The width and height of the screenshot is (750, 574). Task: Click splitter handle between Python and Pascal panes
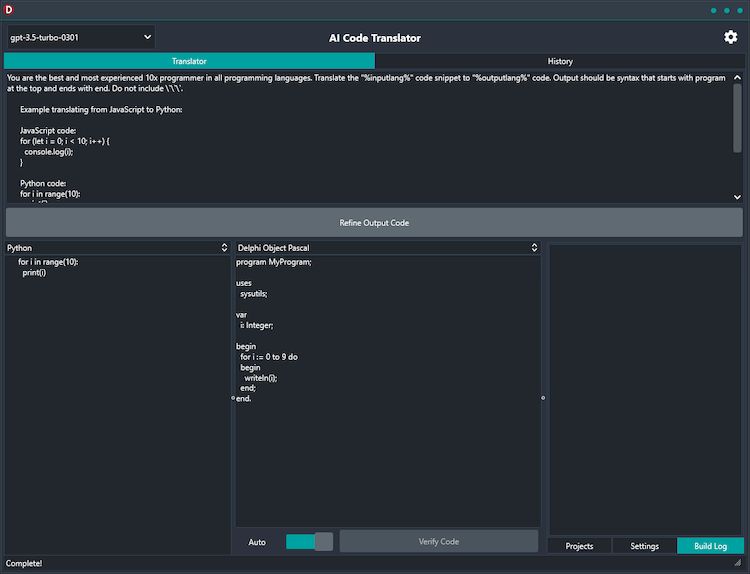(x=233, y=398)
